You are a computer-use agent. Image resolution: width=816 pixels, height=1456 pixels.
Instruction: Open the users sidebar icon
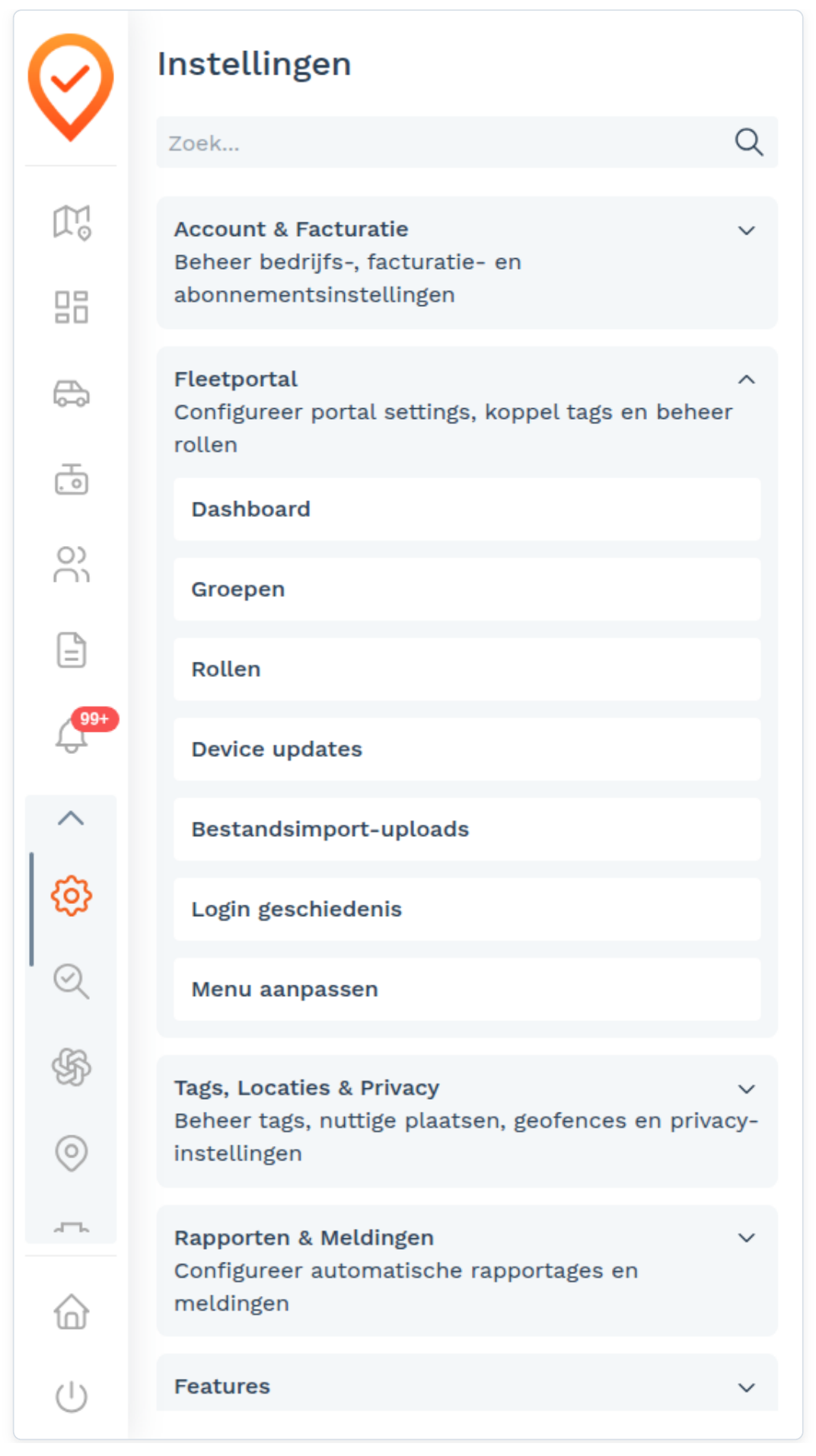(x=72, y=564)
